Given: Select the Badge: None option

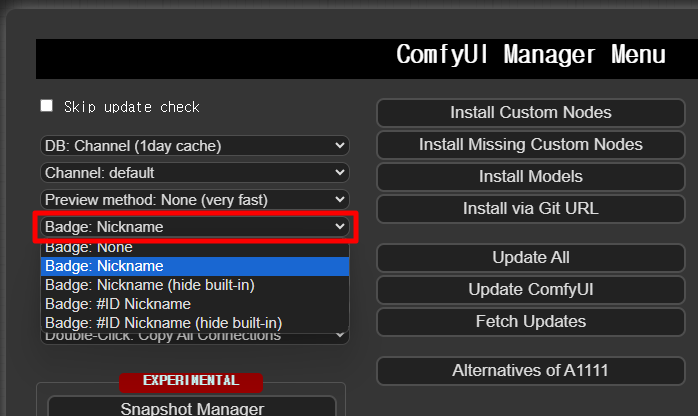Looking at the screenshot, I should pyautogui.click(x=195, y=248).
